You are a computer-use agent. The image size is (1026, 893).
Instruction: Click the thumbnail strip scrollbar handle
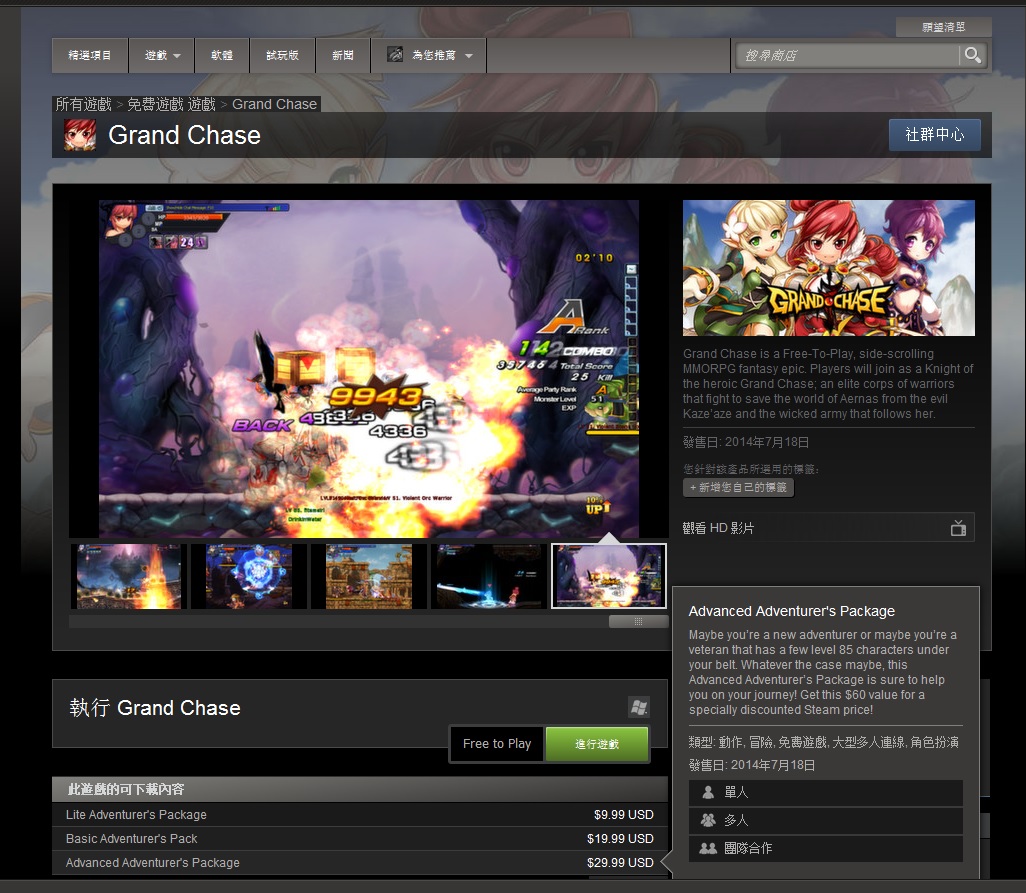point(638,622)
